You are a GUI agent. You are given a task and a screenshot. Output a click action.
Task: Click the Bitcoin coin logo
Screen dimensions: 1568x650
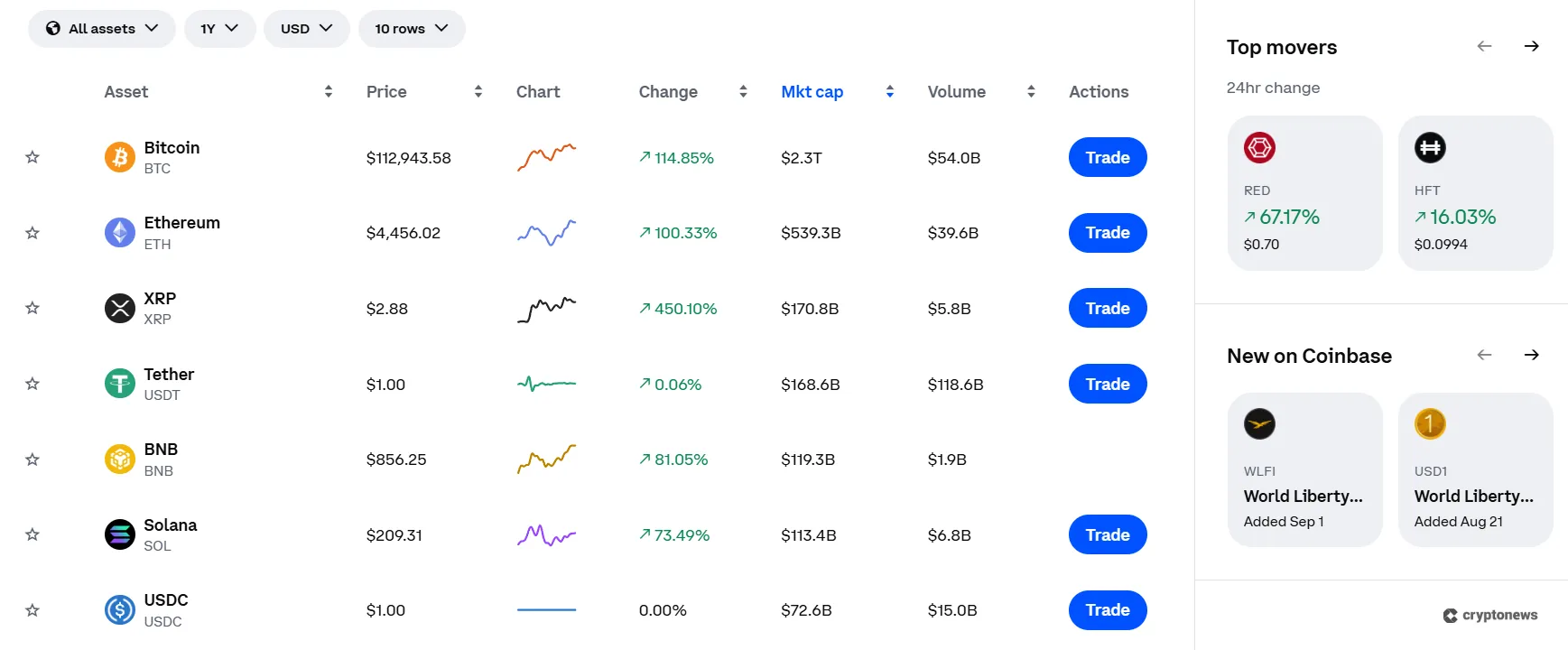pos(119,157)
